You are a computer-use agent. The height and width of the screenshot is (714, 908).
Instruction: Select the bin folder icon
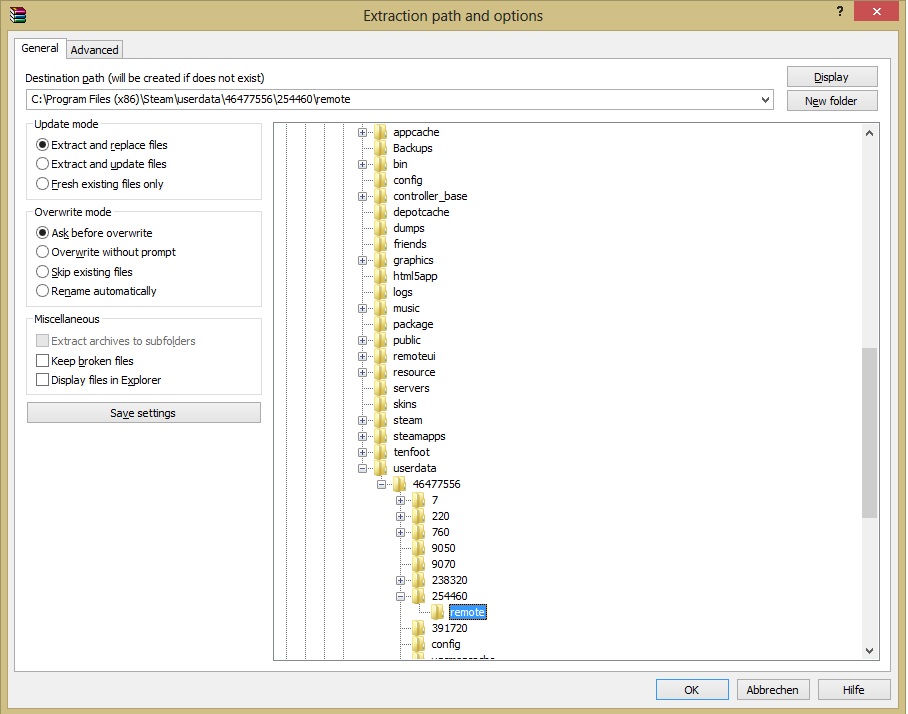click(x=380, y=164)
